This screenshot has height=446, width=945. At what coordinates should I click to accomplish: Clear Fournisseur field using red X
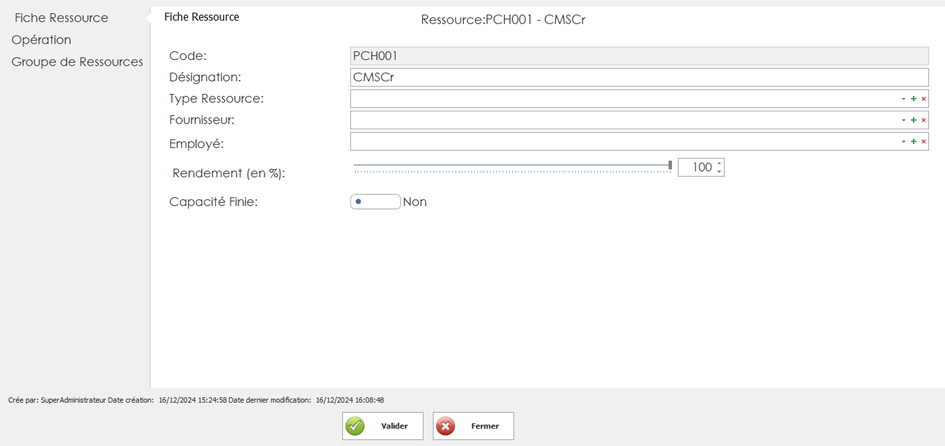(923, 120)
